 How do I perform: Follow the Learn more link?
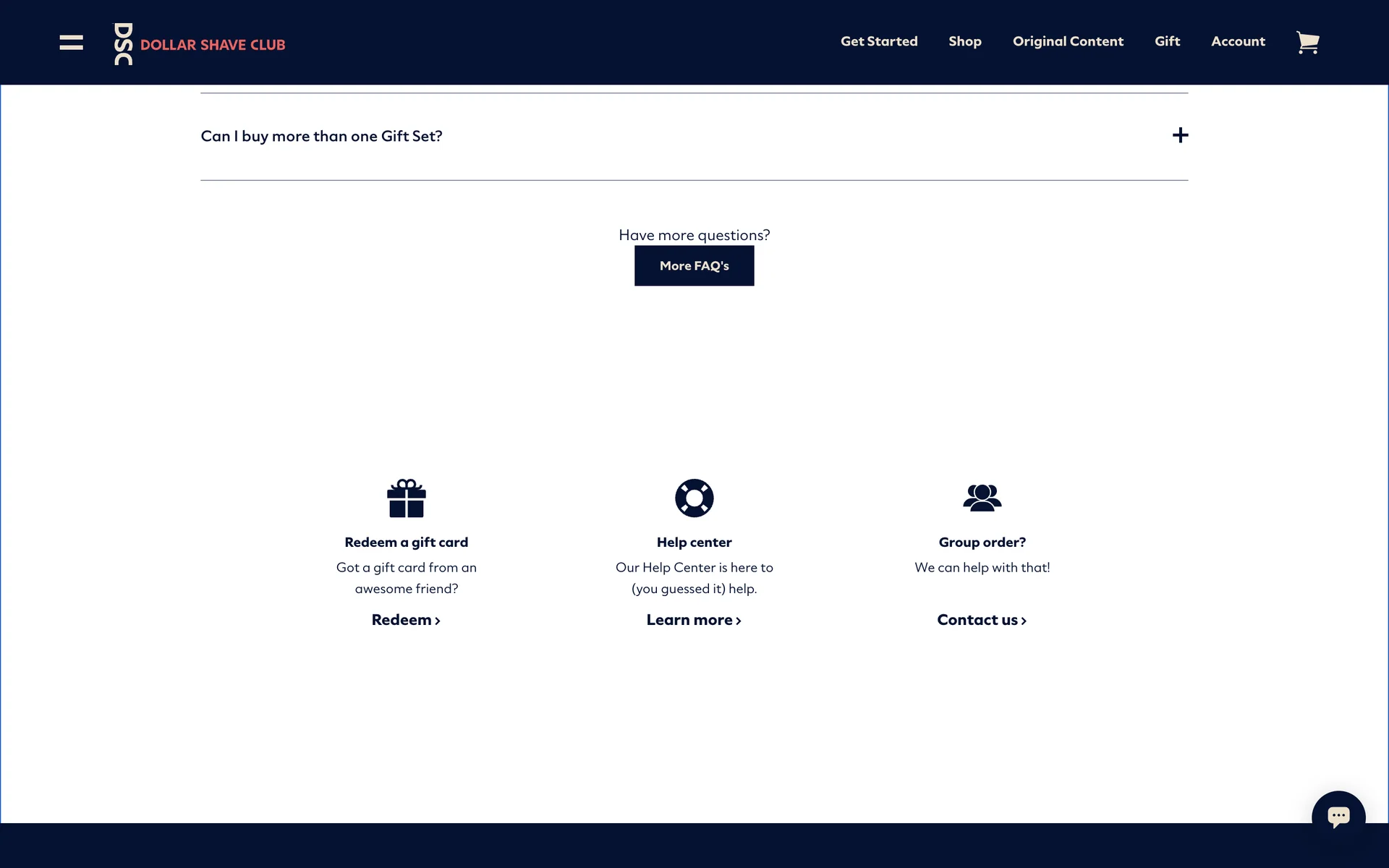tap(694, 620)
